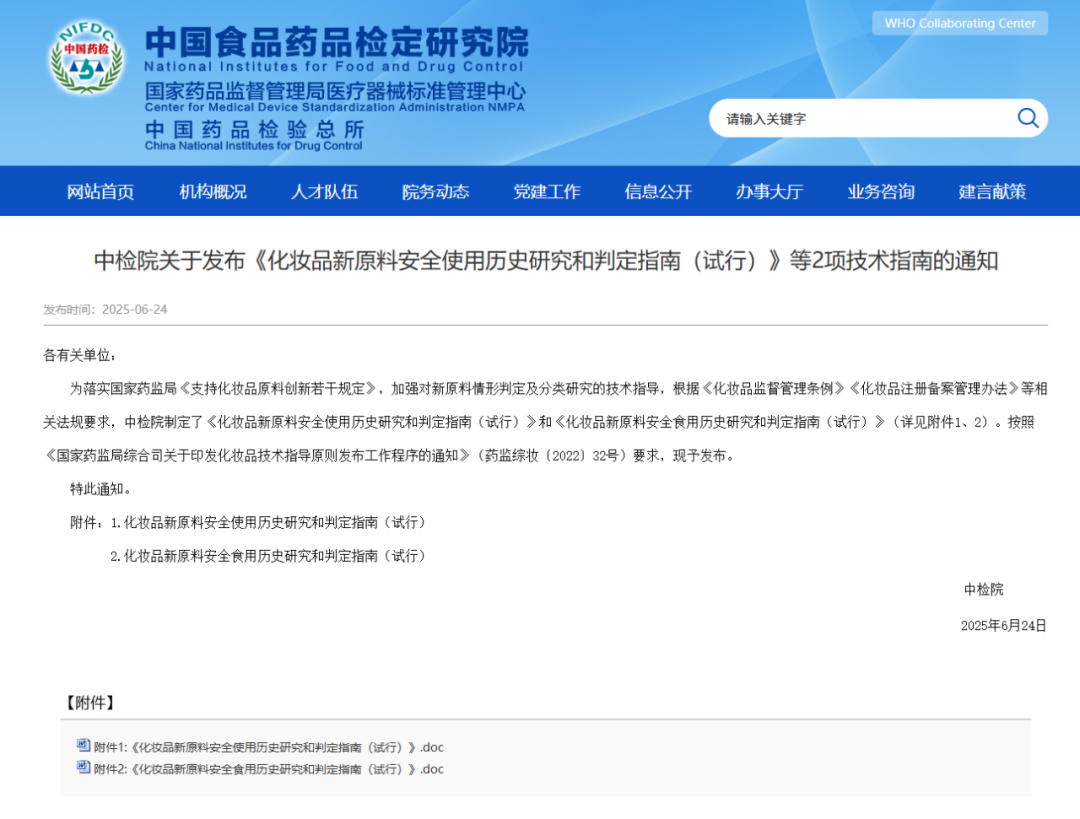This screenshot has width=1080, height=819.
Task: Click body list item 2. 化妆品新原料安全食用历史
Action: coord(269,556)
